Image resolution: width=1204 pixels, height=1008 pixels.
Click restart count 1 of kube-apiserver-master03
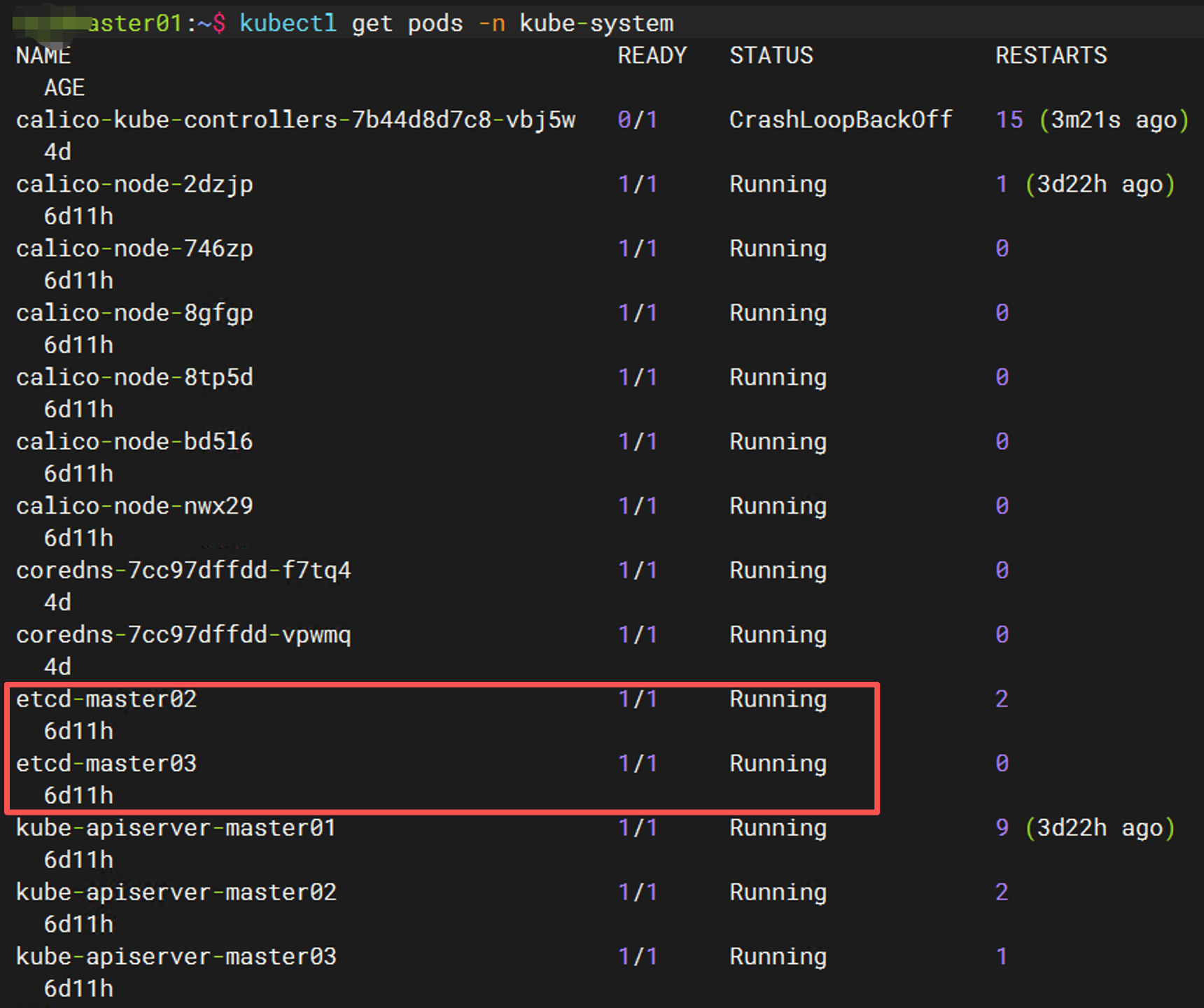(x=1002, y=957)
